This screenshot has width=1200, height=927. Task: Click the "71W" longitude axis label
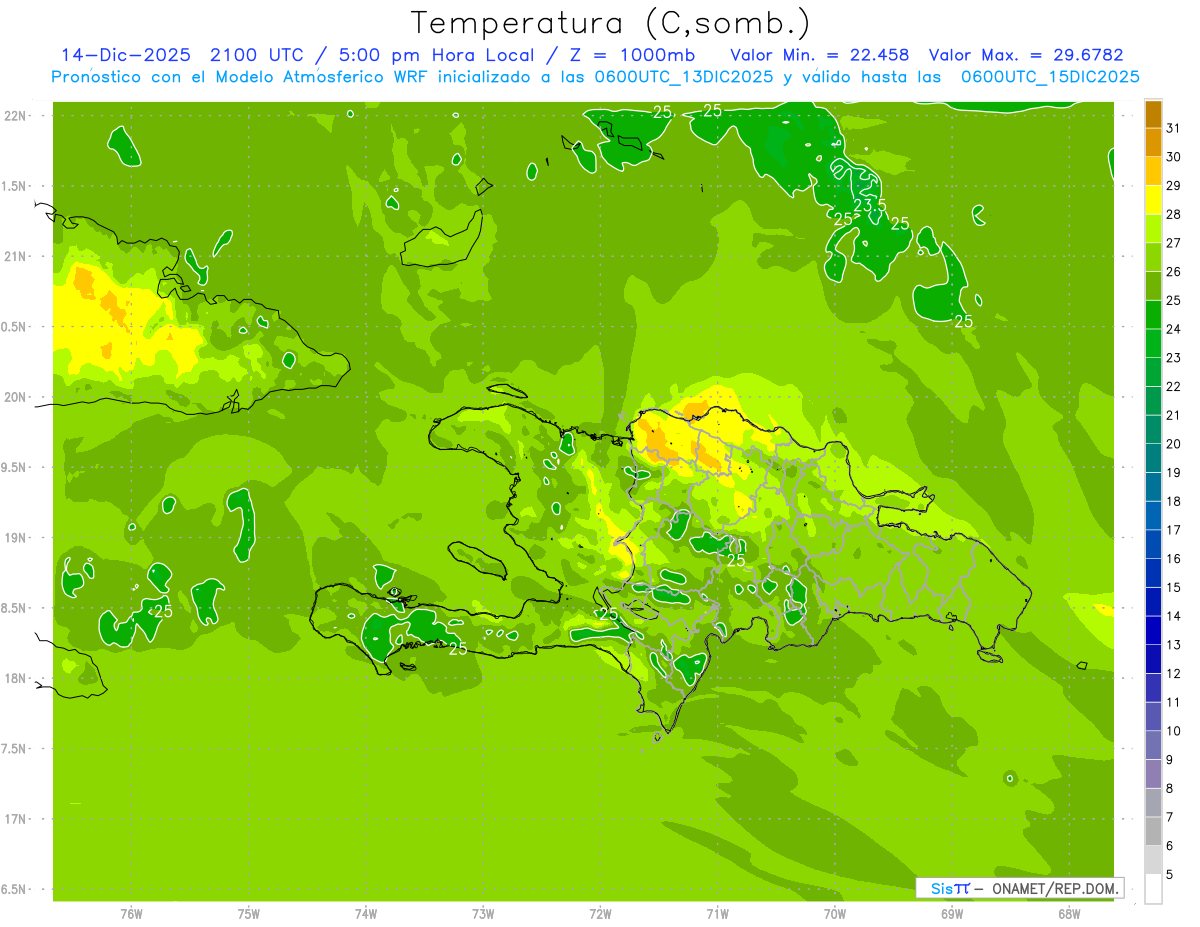pos(717,913)
